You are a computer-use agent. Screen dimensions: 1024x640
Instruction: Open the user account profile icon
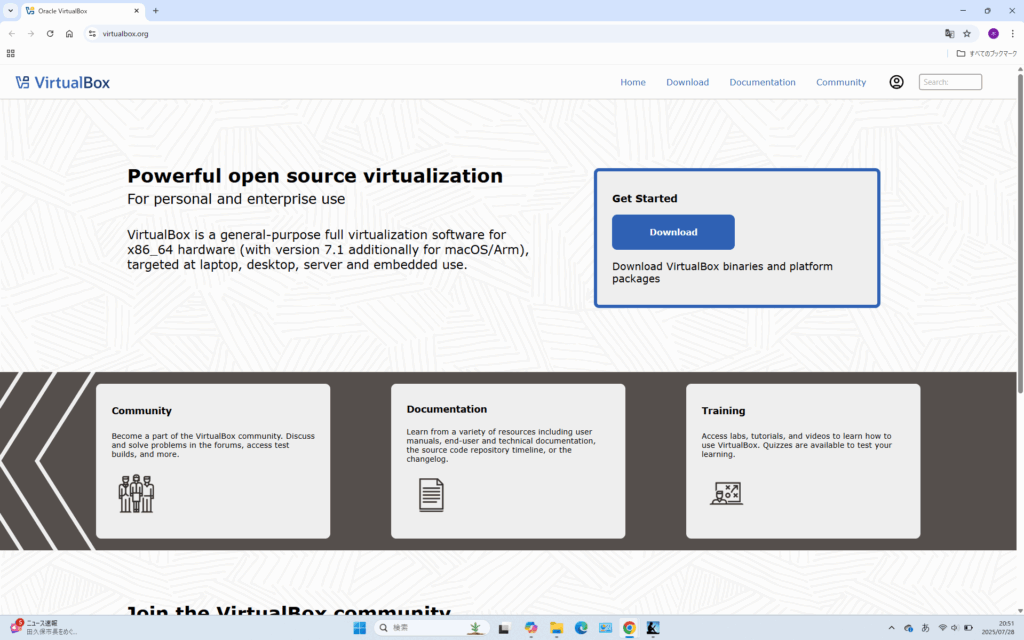(x=896, y=82)
